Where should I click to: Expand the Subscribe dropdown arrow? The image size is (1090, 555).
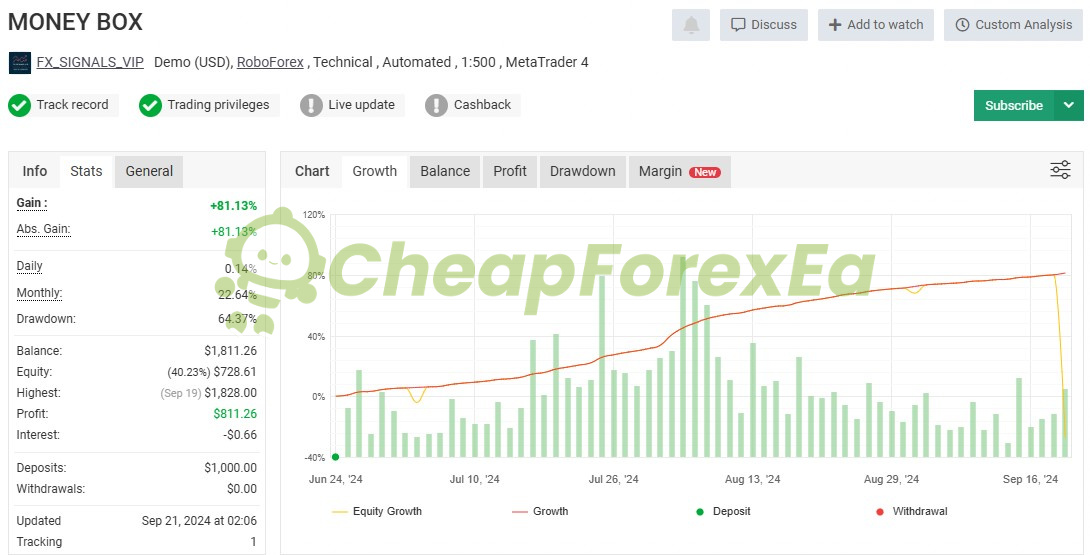(1069, 106)
